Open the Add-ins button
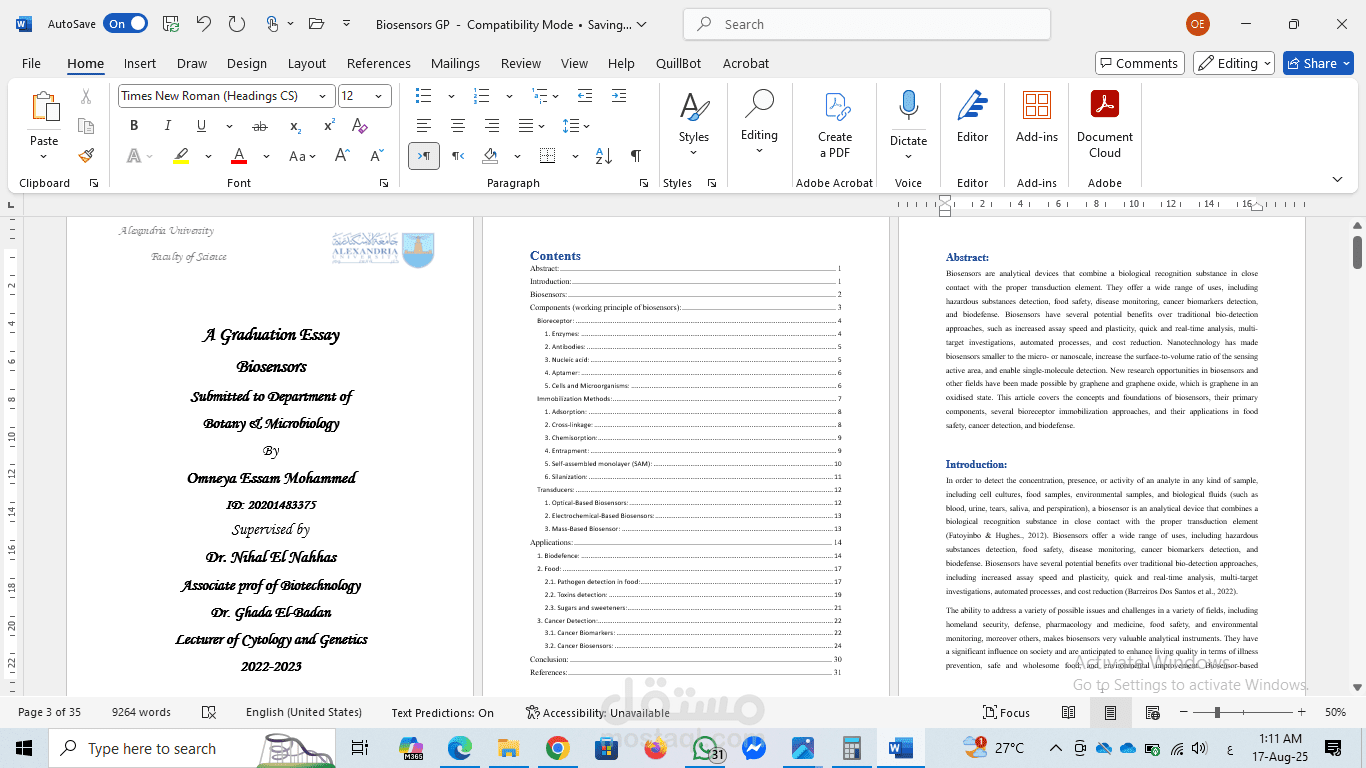 pyautogui.click(x=1037, y=118)
